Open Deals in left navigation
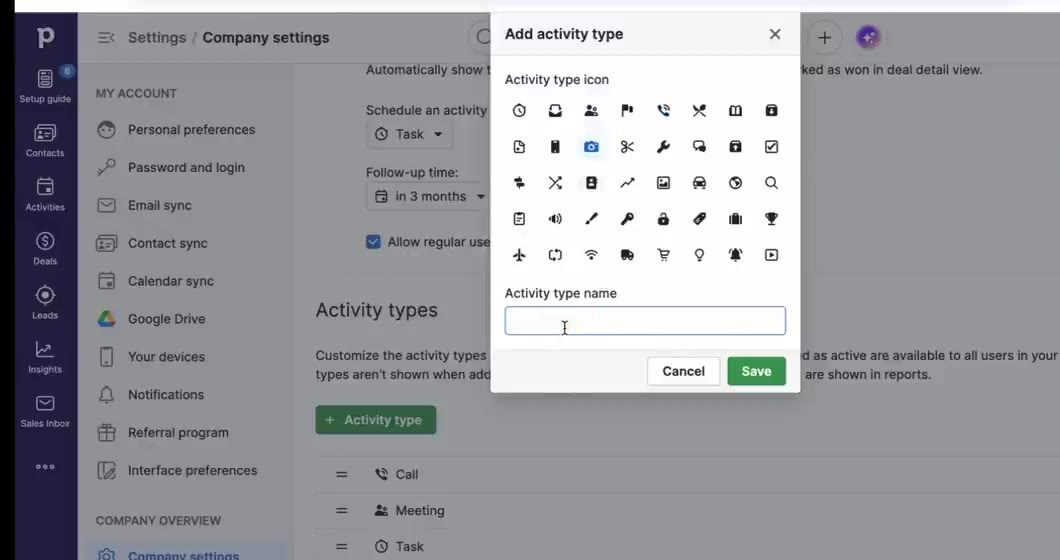Image resolution: width=1060 pixels, height=560 pixels. click(x=45, y=249)
